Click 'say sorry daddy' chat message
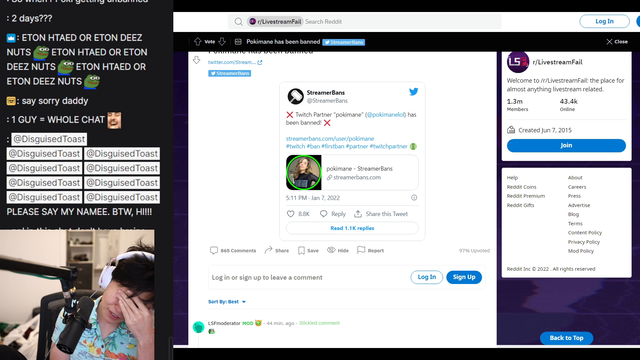This screenshot has width=640, height=360. 55,101
